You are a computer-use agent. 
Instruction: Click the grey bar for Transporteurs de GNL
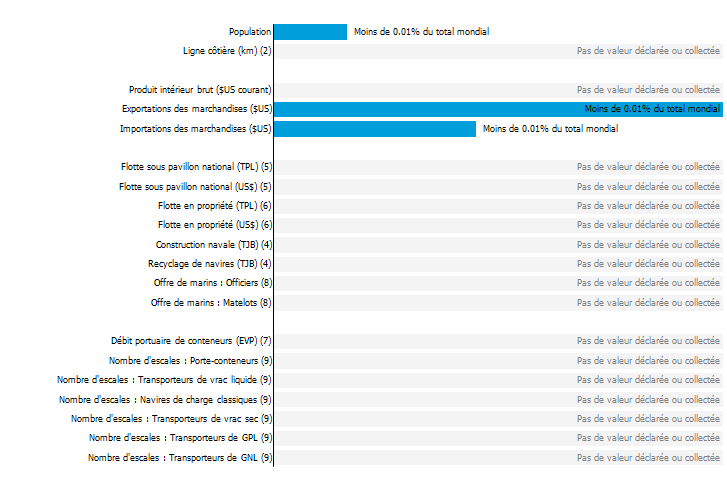[498, 458]
